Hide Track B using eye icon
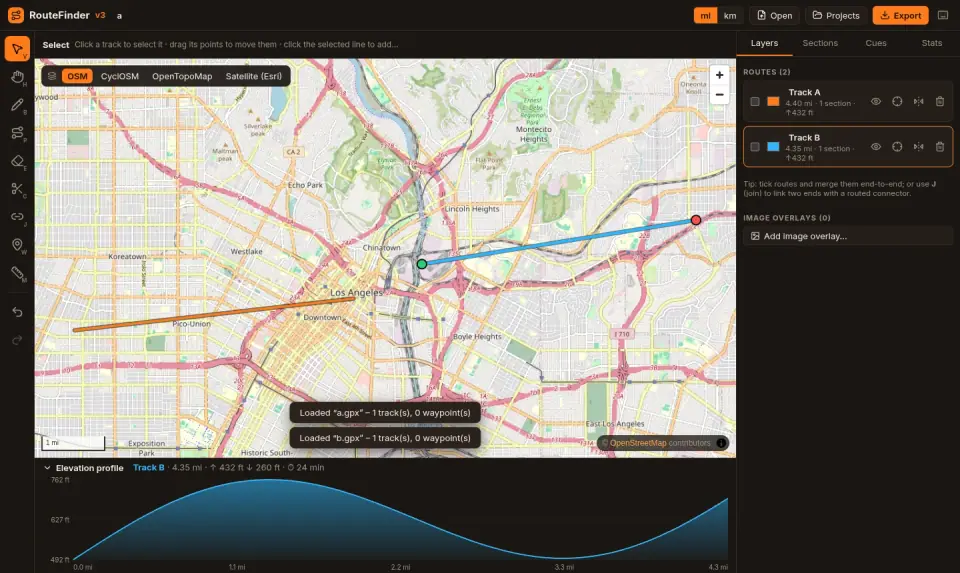This screenshot has height=573, width=960. pyautogui.click(x=876, y=147)
